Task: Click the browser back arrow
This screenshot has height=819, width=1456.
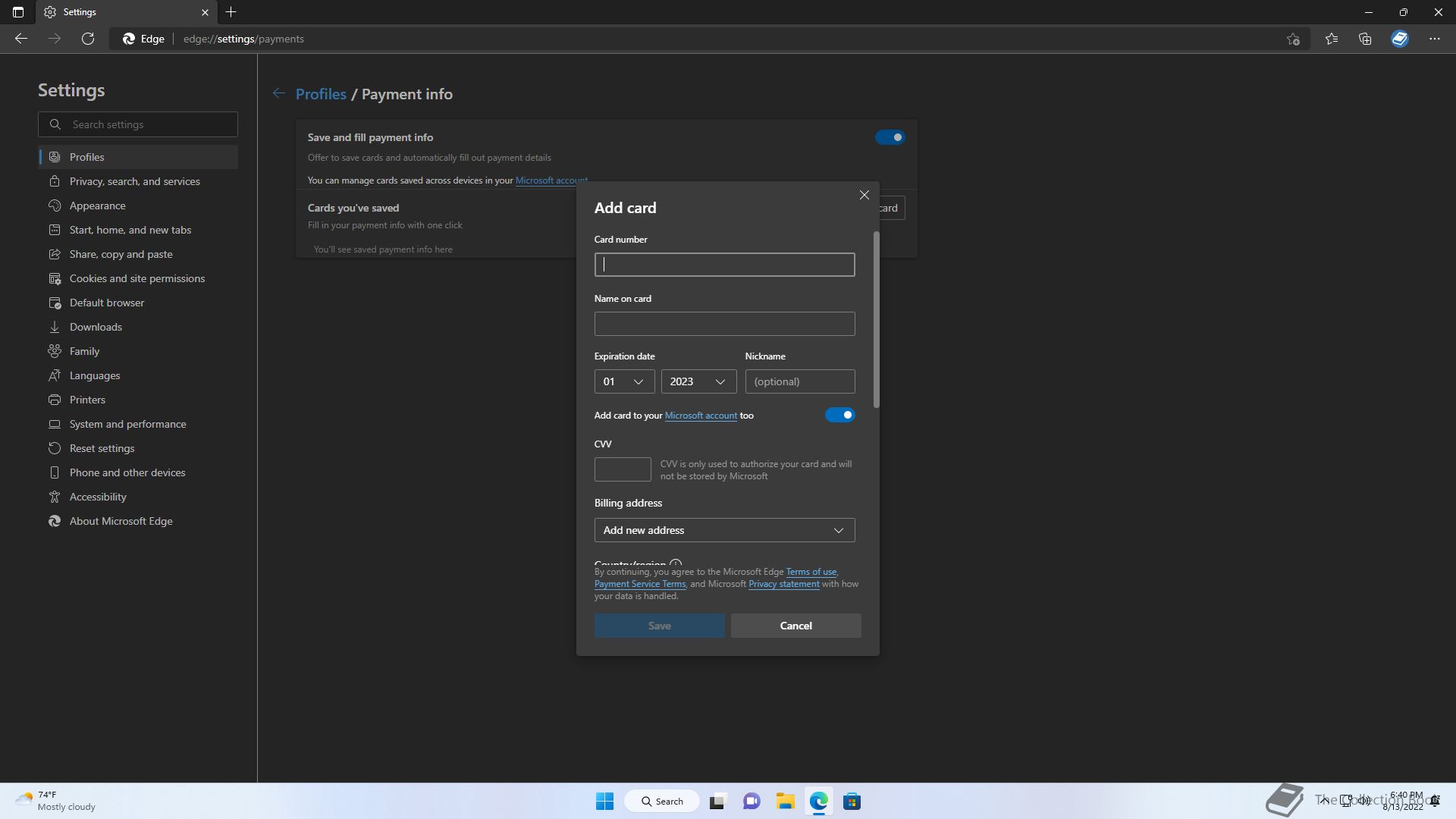Action: (x=21, y=39)
